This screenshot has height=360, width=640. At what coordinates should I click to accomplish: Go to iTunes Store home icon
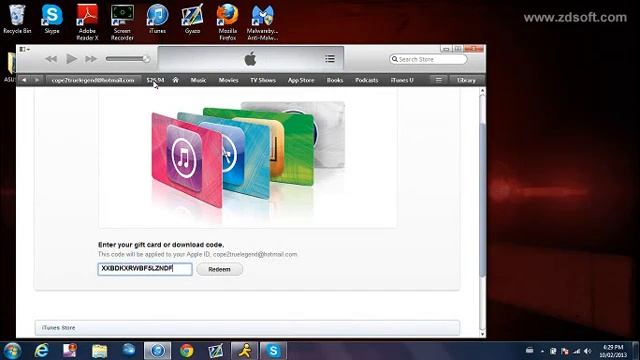click(x=176, y=80)
